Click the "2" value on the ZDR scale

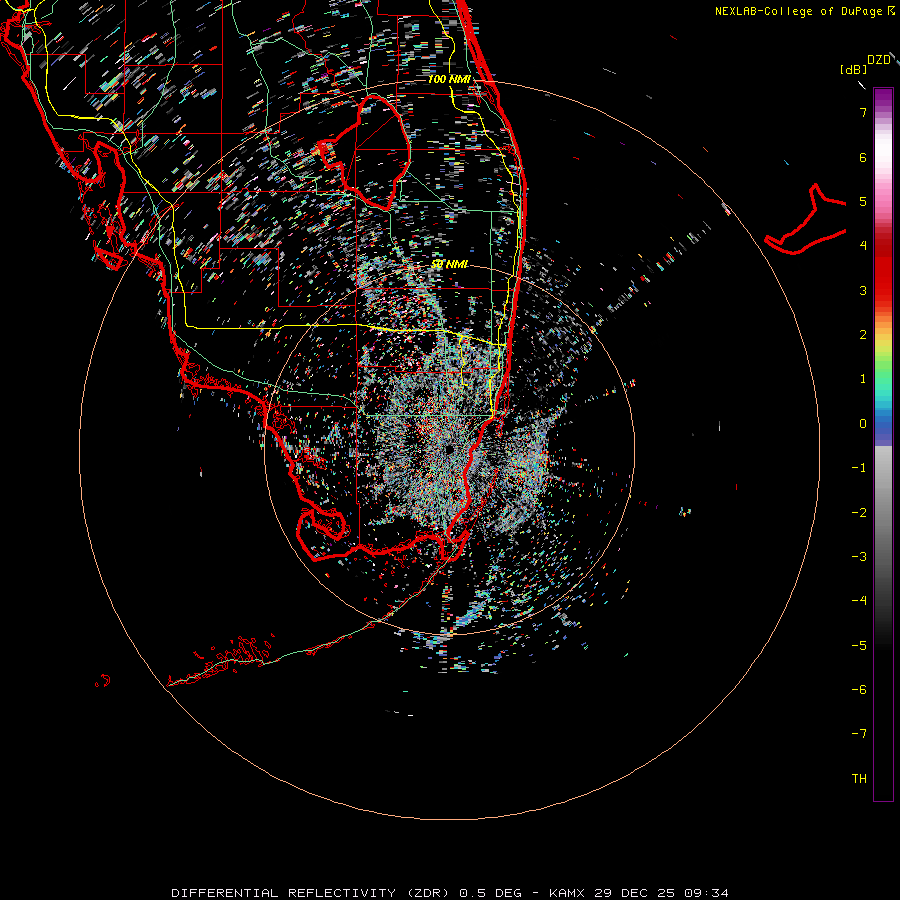click(x=863, y=335)
